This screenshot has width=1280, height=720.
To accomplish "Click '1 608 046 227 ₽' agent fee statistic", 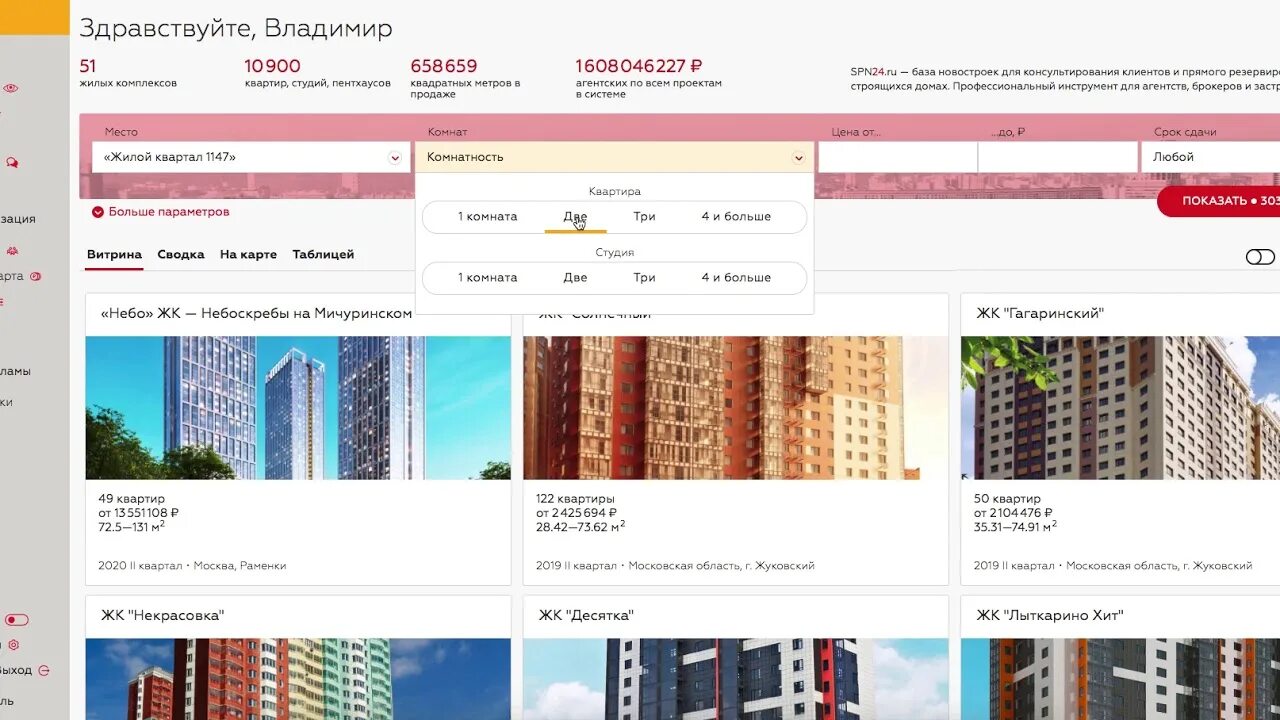I will pos(648,78).
